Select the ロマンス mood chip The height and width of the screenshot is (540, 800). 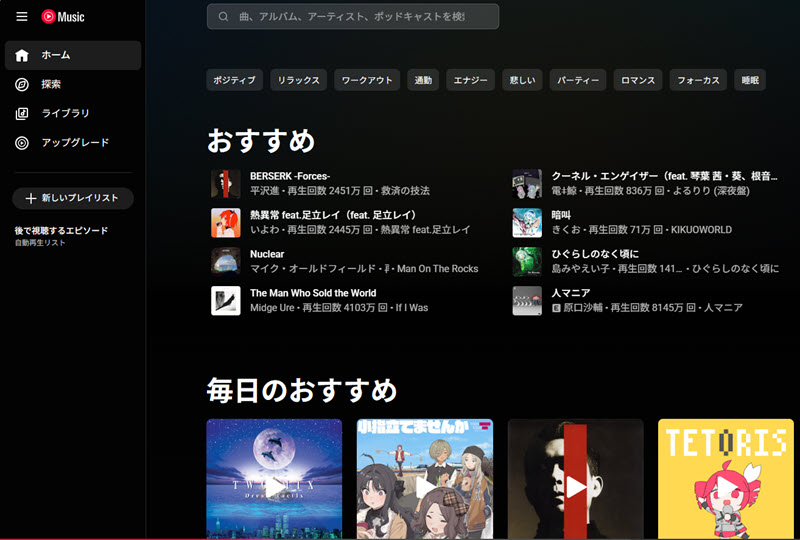pos(638,80)
